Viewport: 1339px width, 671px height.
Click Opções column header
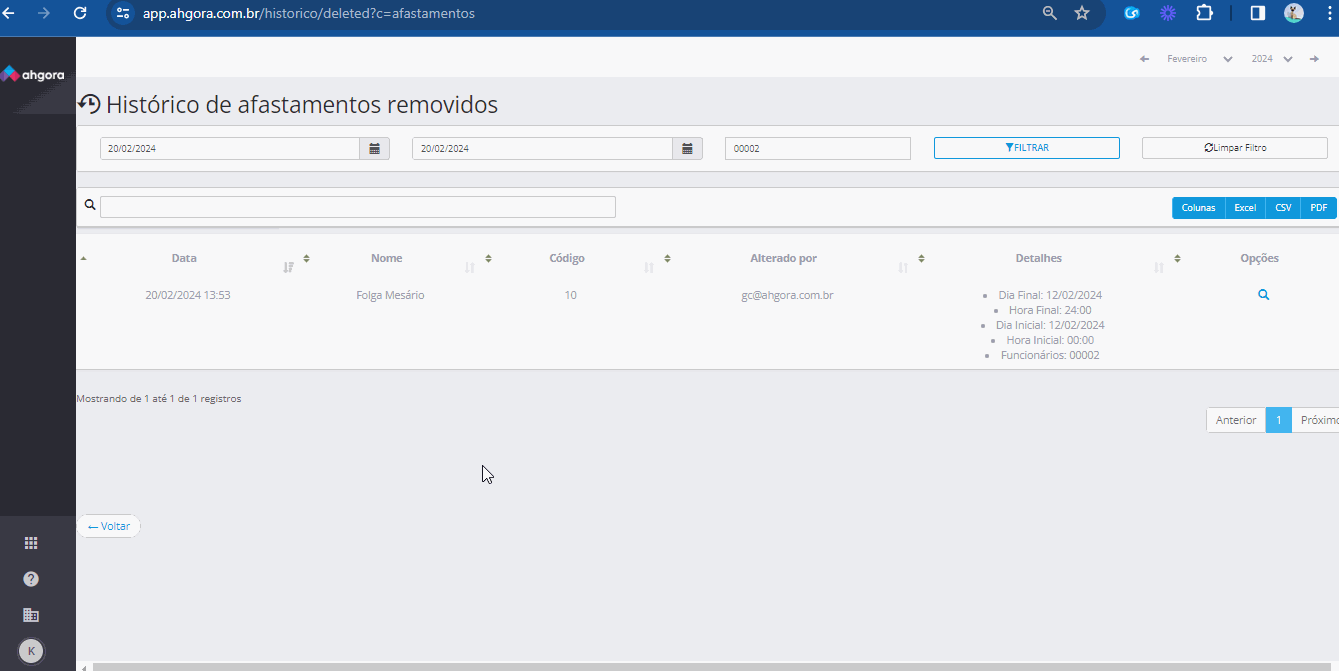[1260, 258]
